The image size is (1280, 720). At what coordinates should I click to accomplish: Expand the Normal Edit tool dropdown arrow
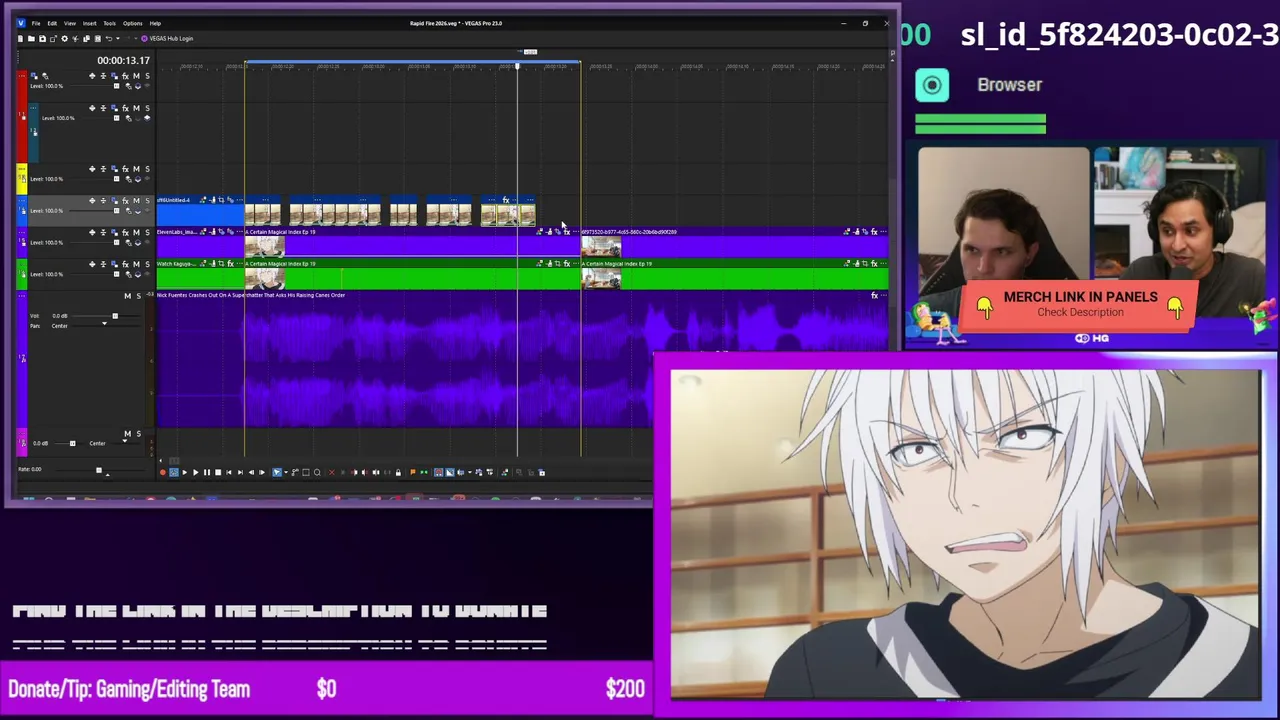point(286,472)
